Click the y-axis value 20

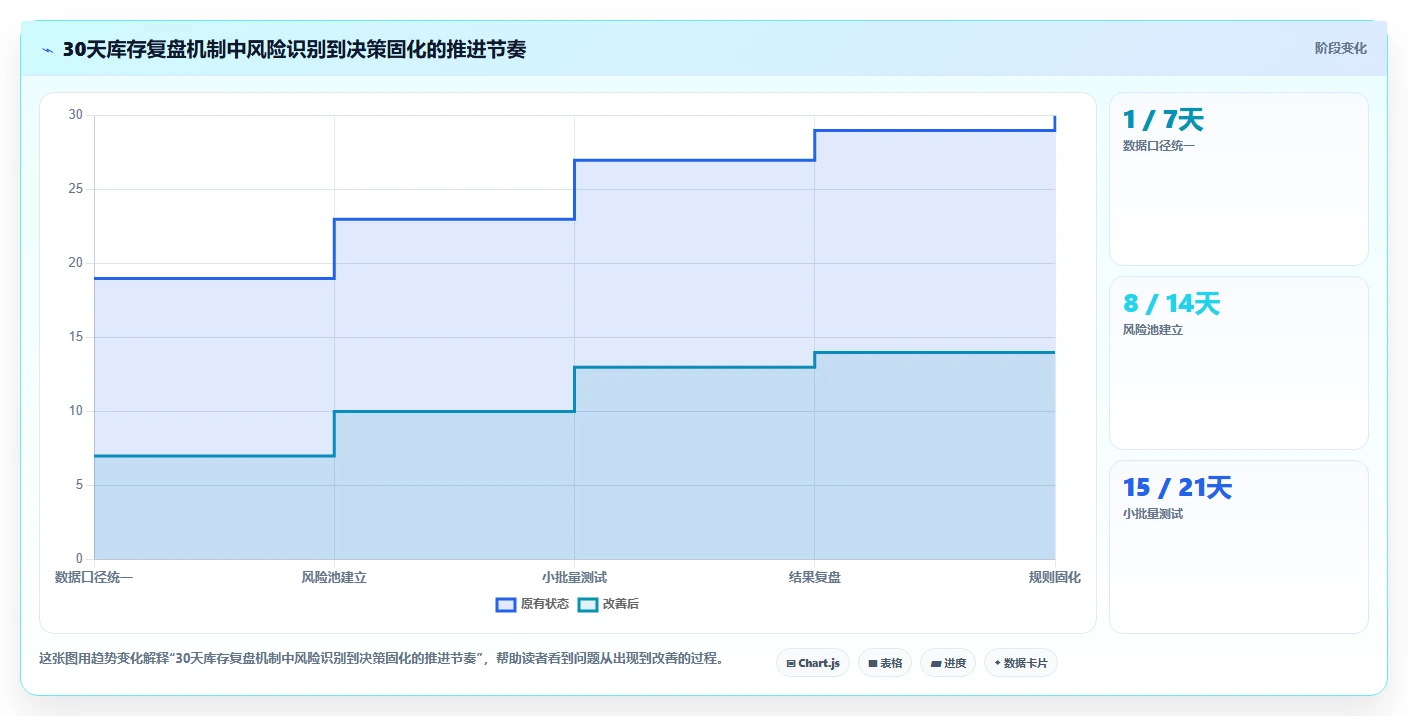coord(76,263)
